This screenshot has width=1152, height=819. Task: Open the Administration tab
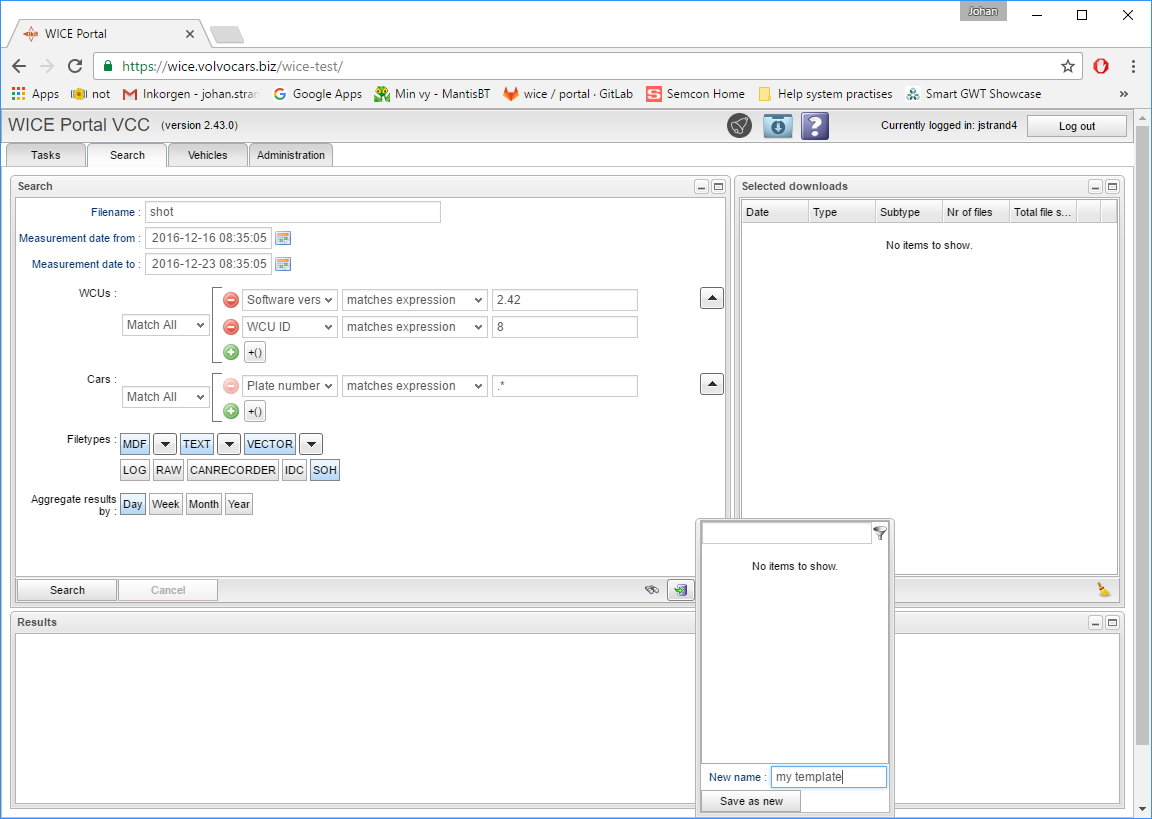tap(291, 155)
